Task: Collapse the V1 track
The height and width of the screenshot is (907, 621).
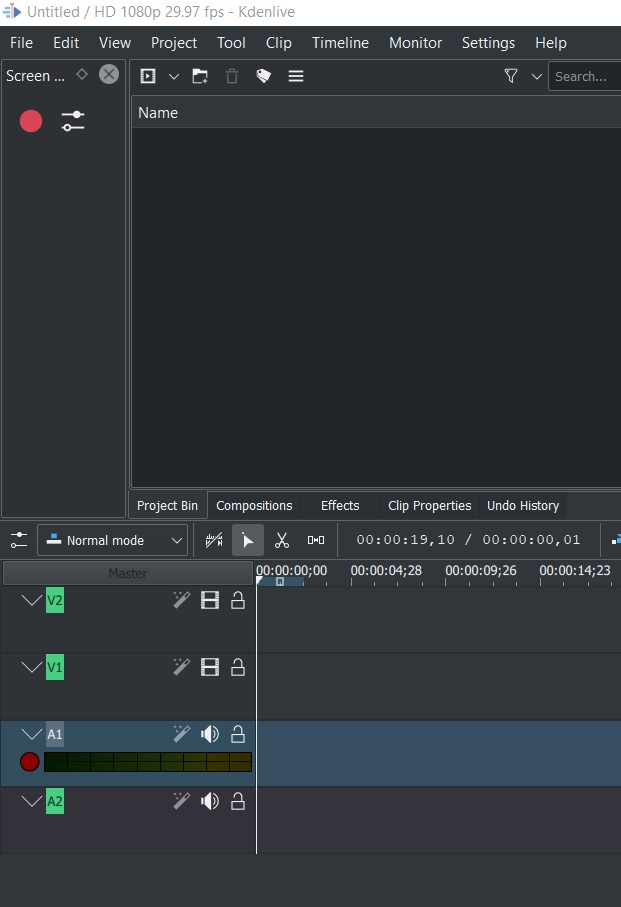Action: 32,667
